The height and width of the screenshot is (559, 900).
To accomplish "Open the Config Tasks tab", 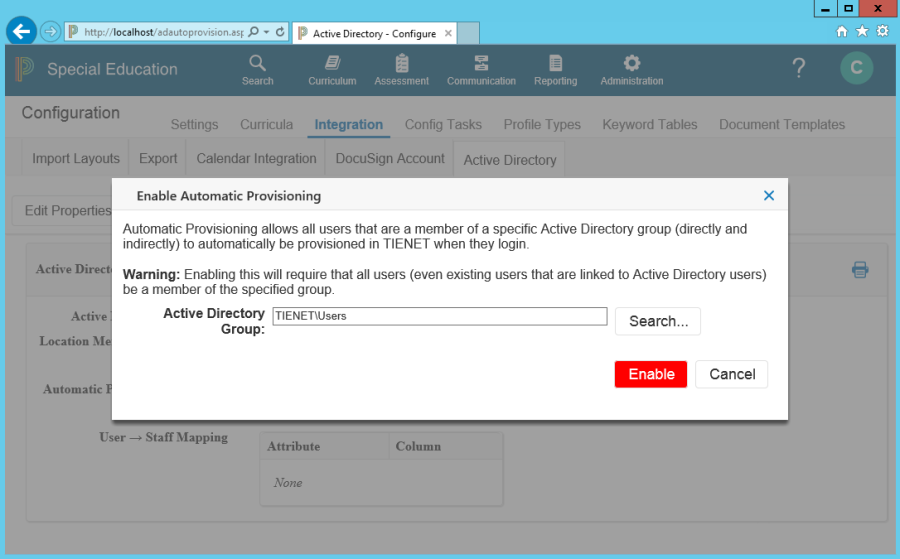I will point(443,125).
